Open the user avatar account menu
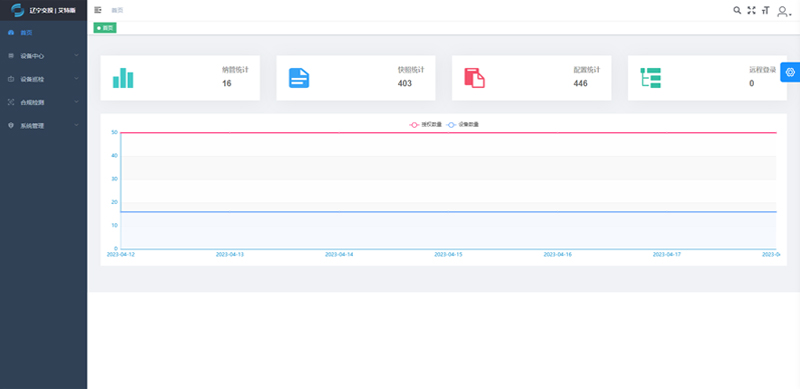Image resolution: width=800 pixels, height=389 pixels. (783, 11)
